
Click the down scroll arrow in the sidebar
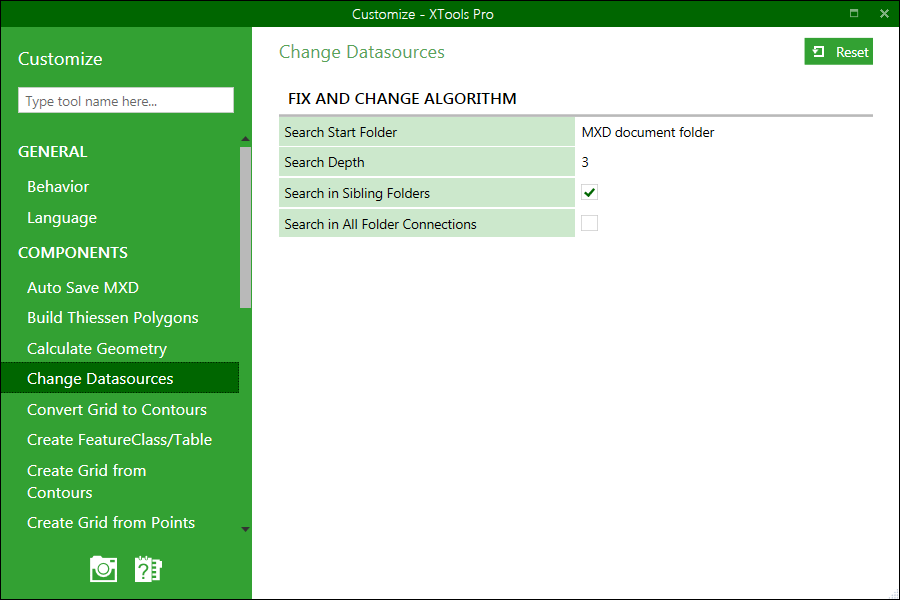(245, 528)
